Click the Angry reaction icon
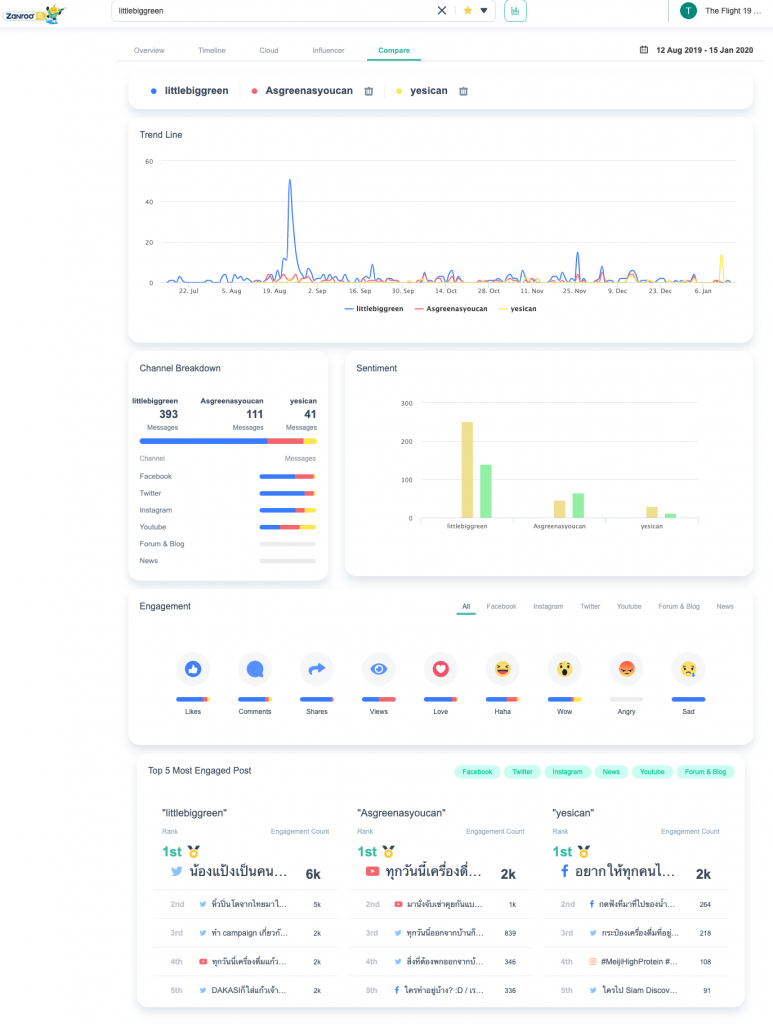Image resolution: width=773 pixels, height=1024 pixels. tap(626, 669)
